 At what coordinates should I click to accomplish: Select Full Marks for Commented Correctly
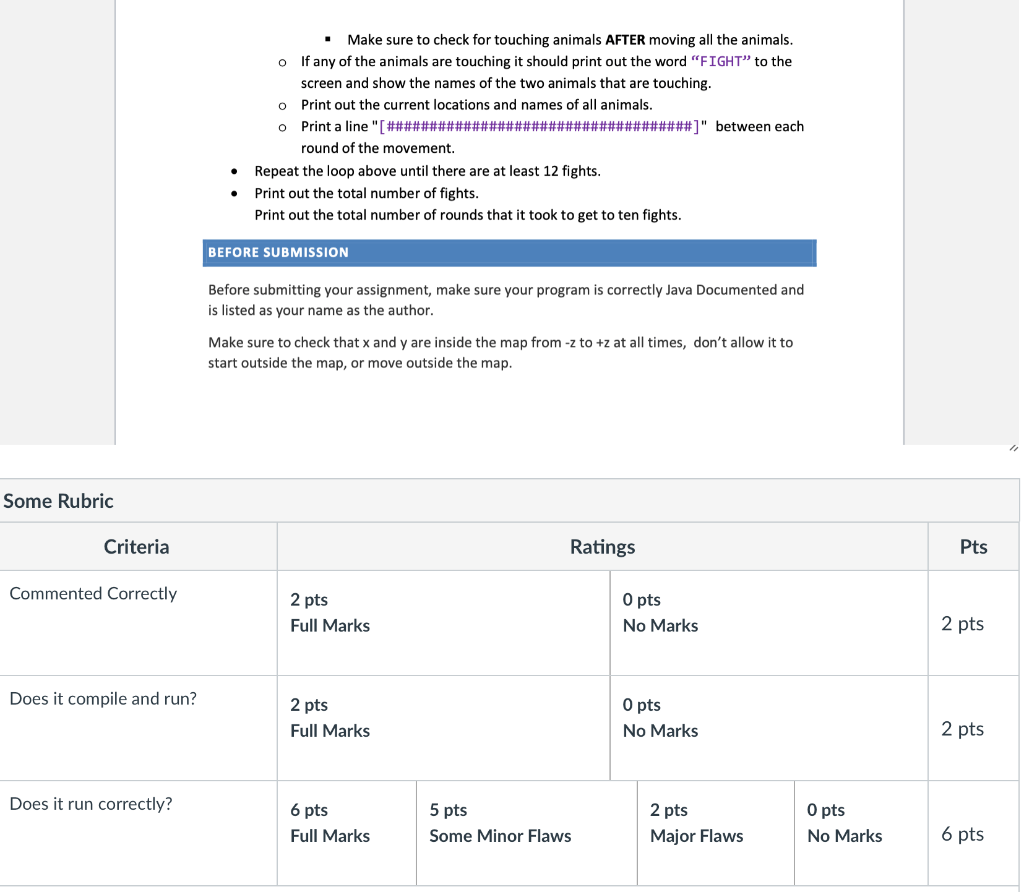point(330,612)
